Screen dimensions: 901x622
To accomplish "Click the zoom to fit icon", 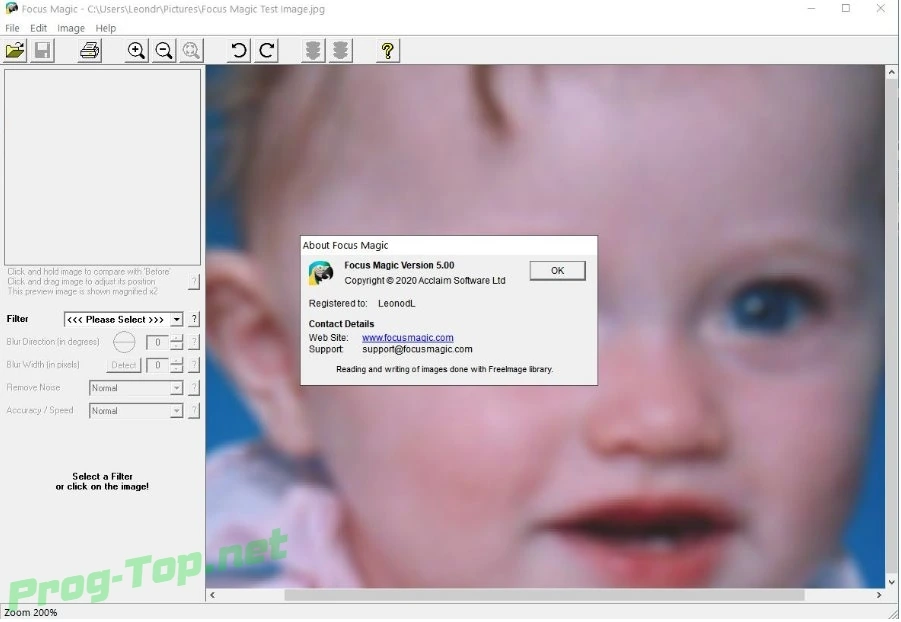I will tap(191, 51).
